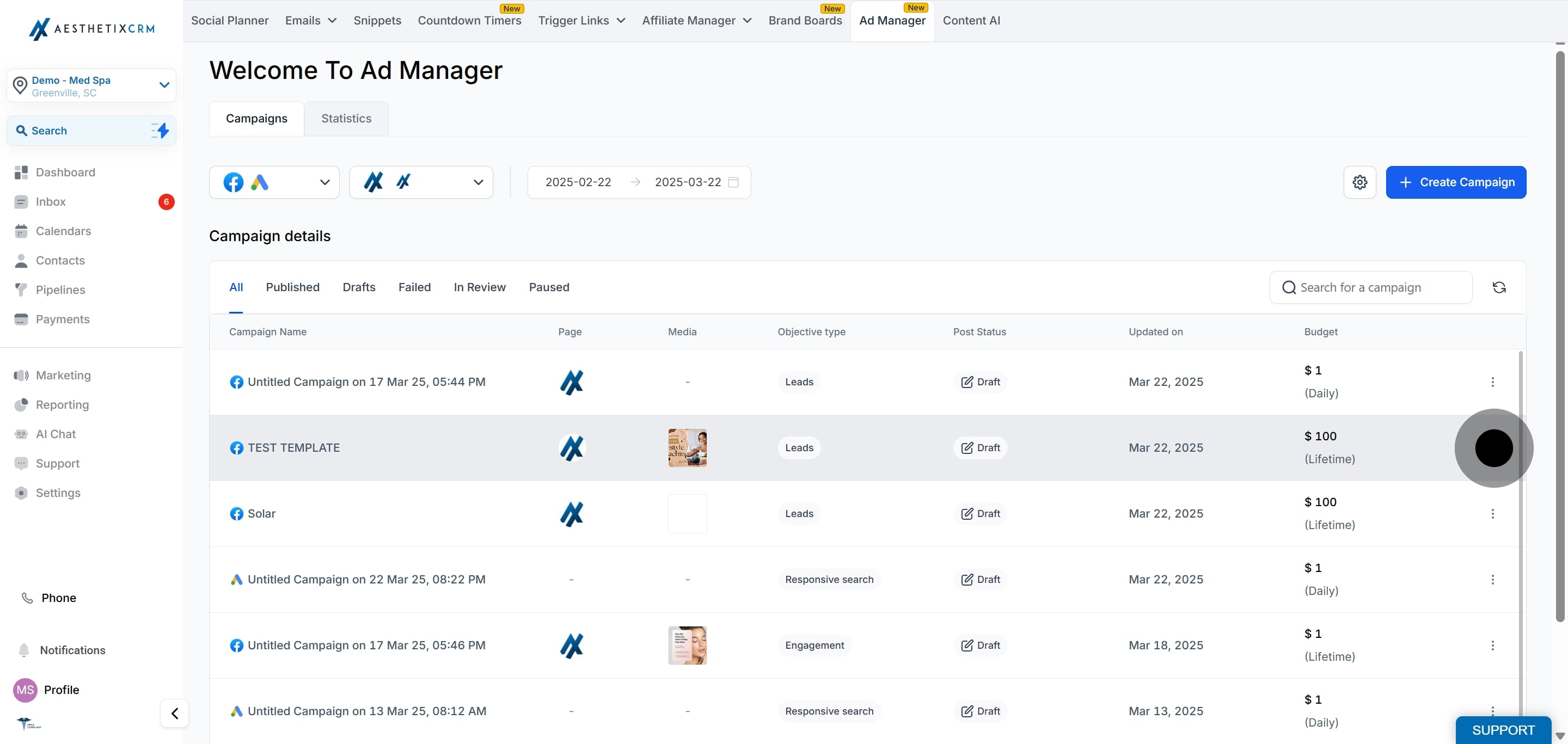Viewport: 1568px width, 744px height.
Task: Click the gear settings icon beside Create Campaign
Action: coord(1359,182)
